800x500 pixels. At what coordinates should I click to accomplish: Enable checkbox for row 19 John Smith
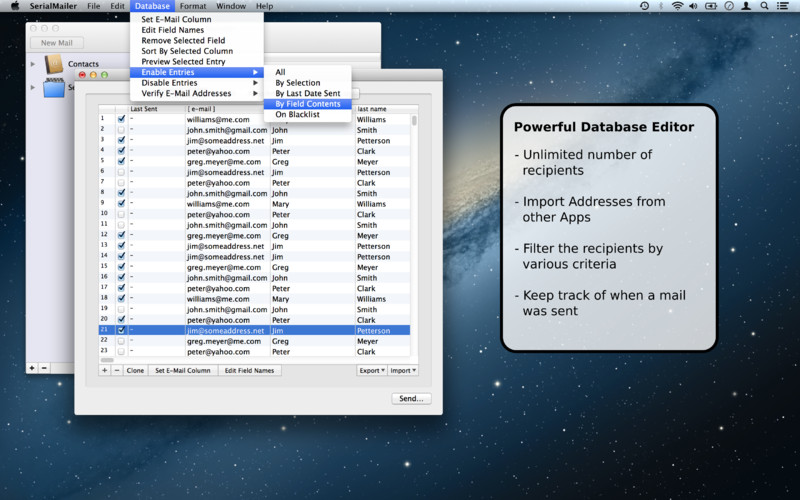pyautogui.click(x=121, y=309)
